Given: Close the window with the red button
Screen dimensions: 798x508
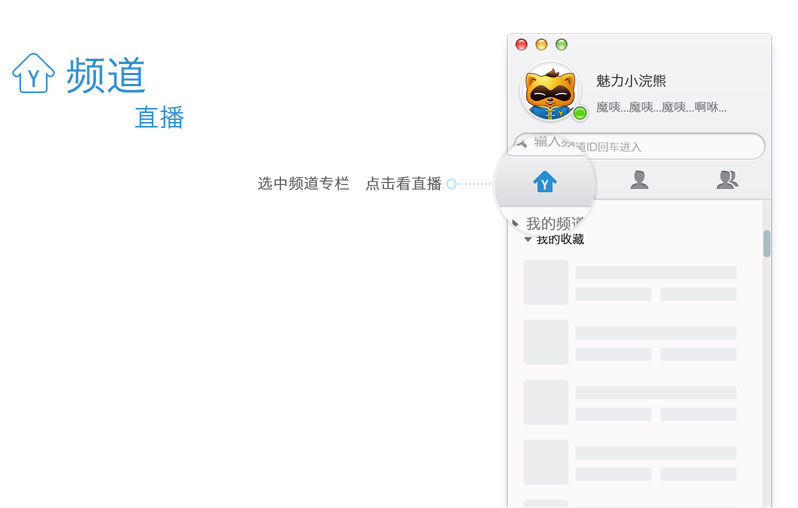Looking at the screenshot, I should [x=521, y=45].
